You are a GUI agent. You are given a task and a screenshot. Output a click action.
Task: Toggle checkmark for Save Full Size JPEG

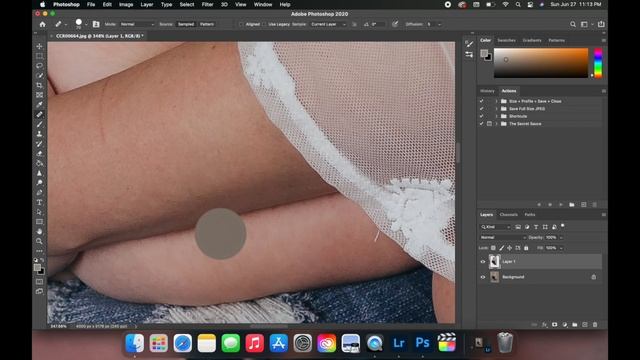(482, 109)
